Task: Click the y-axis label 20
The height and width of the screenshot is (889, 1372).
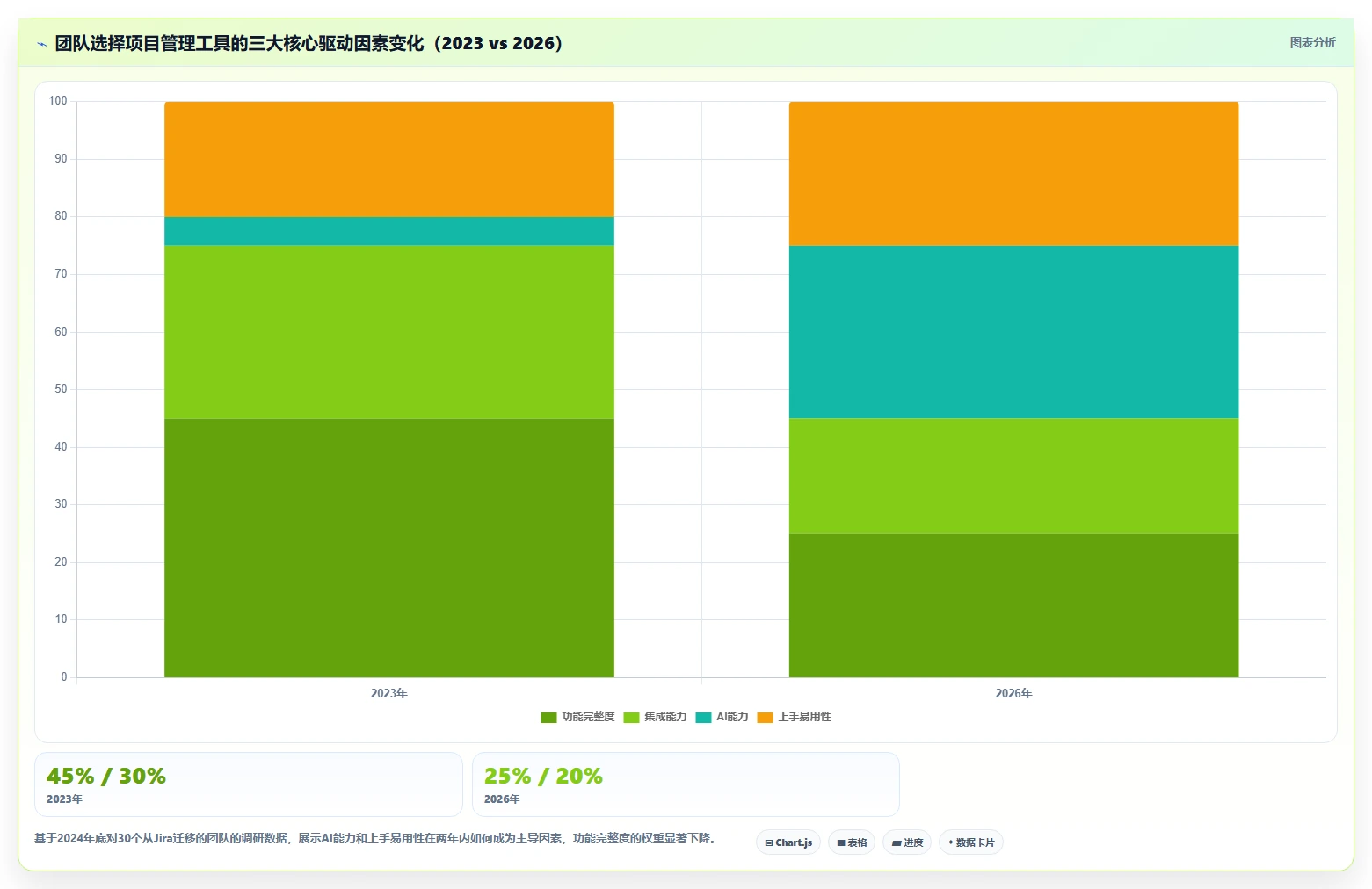Action: coord(61,562)
